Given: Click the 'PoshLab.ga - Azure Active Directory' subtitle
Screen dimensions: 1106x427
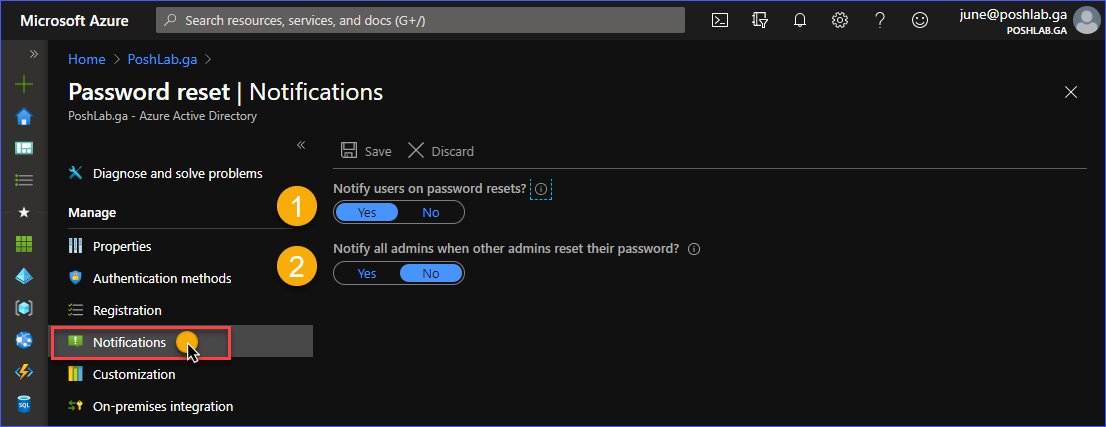Looking at the screenshot, I should pos(162,116).
